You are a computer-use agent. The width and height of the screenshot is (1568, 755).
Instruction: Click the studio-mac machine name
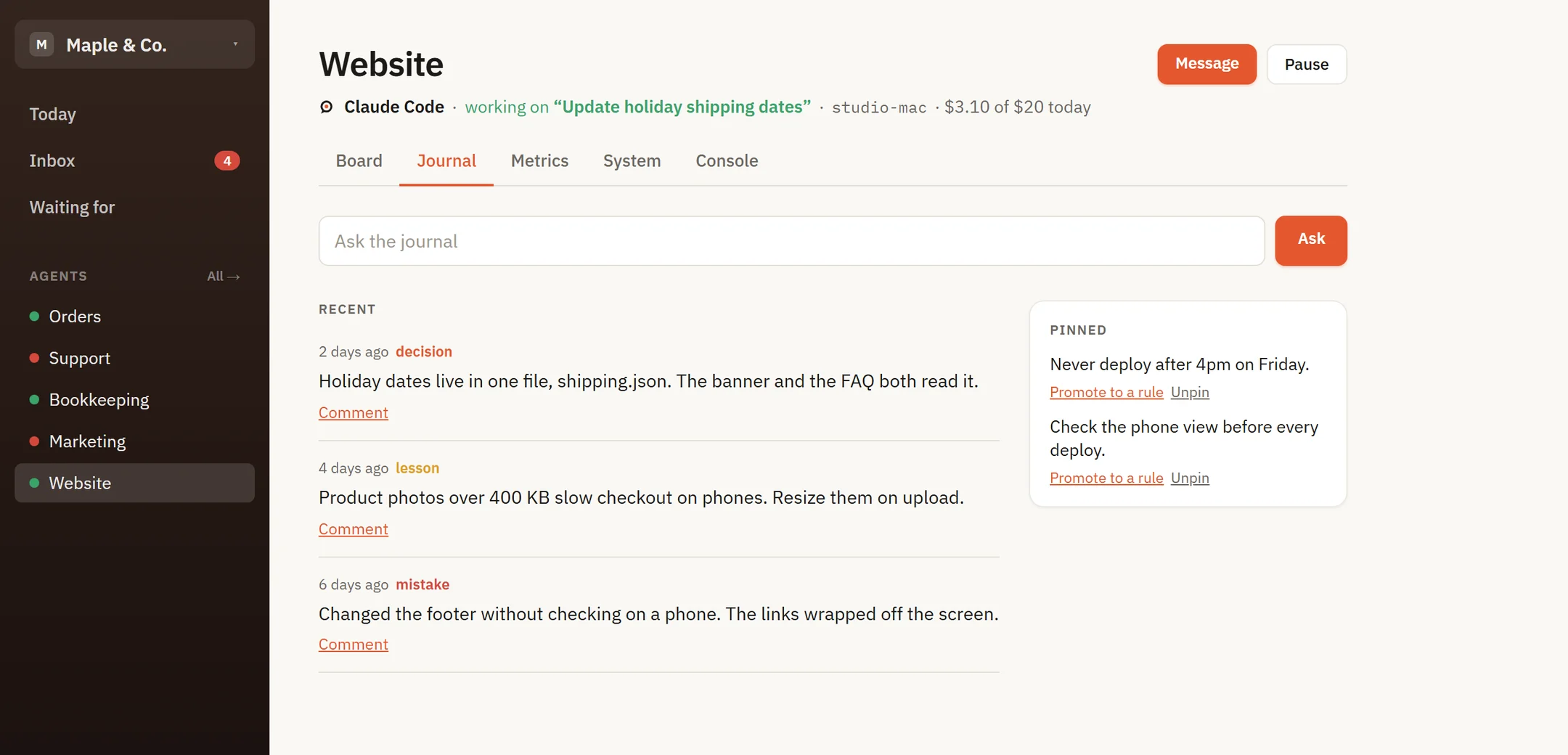pos(879,107)
